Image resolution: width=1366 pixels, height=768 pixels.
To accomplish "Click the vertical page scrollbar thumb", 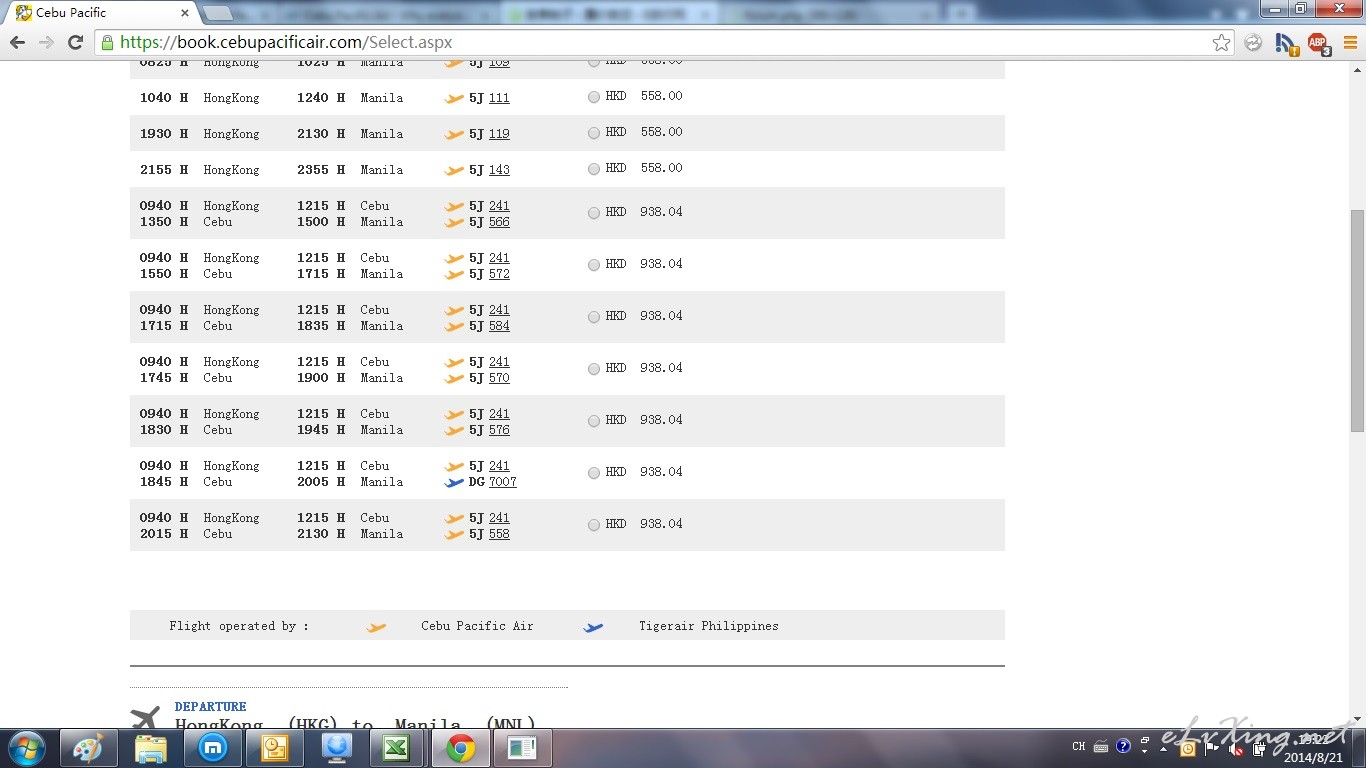I will point(1357,320).
